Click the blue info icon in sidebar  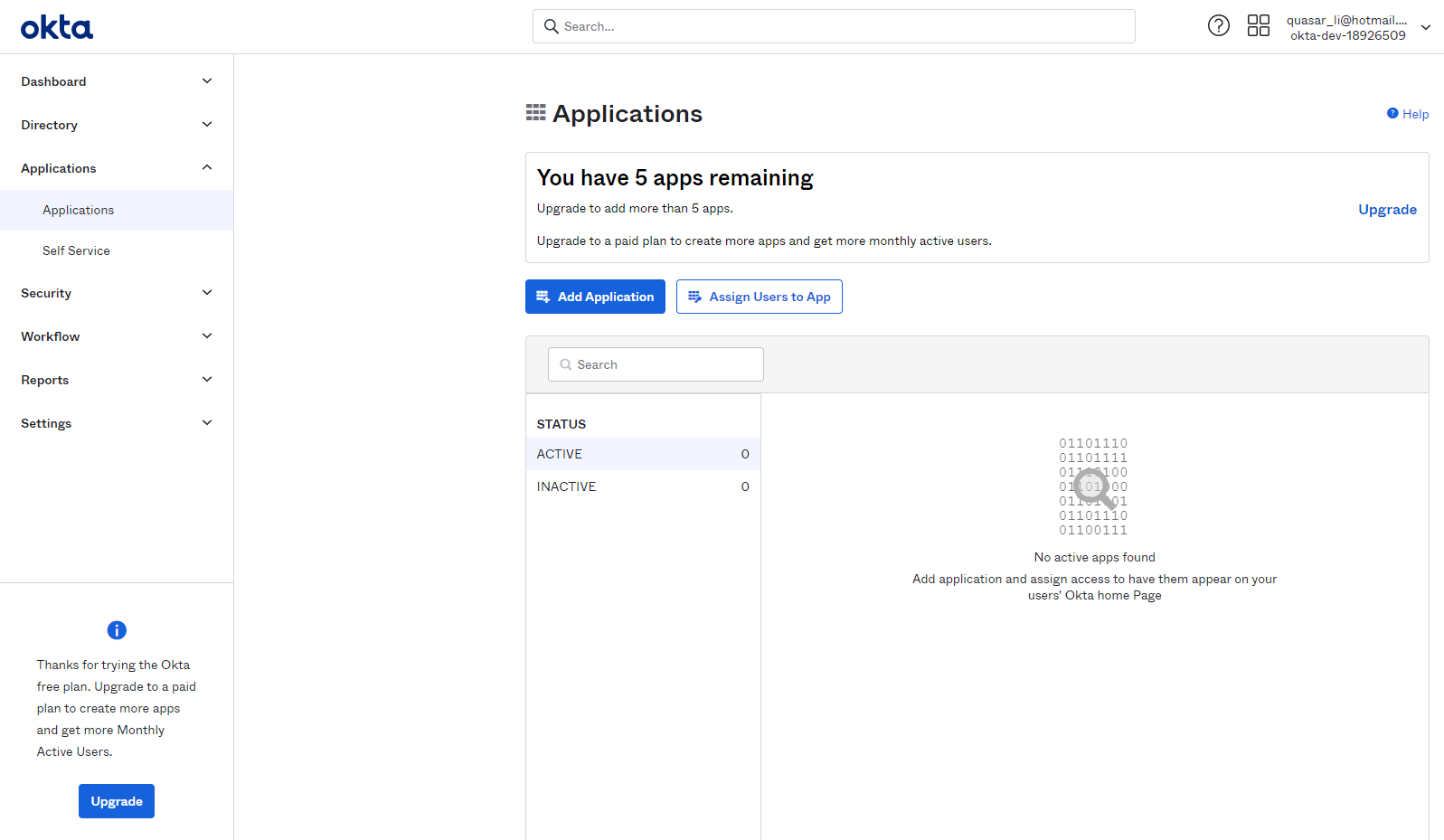117,630
